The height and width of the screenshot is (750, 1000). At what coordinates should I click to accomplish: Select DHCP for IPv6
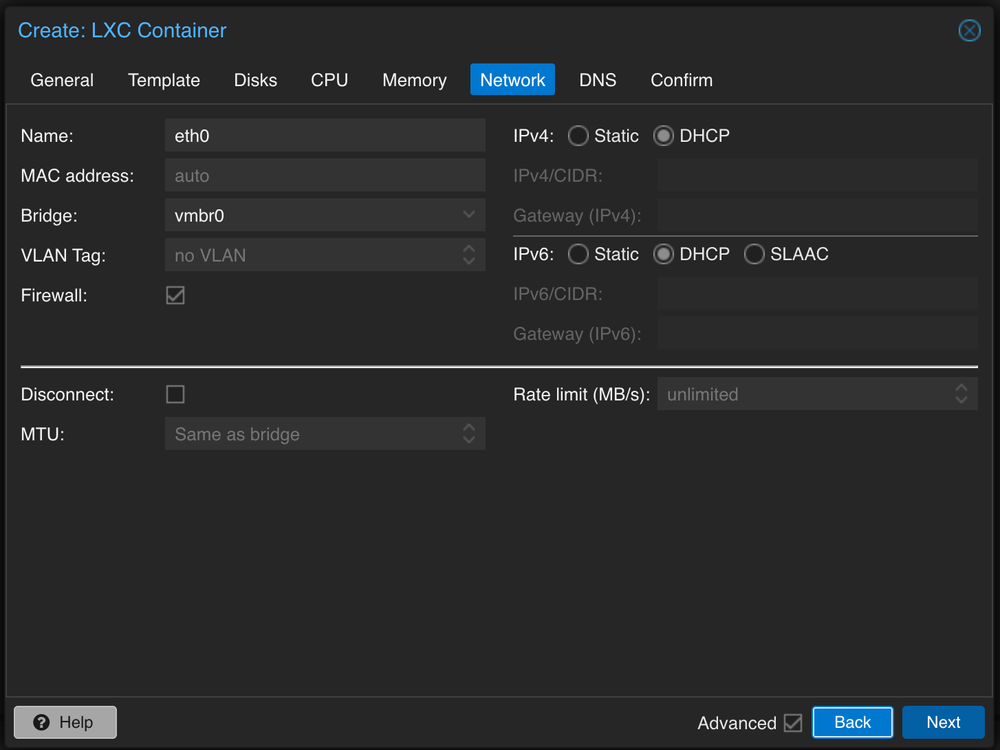663,254
